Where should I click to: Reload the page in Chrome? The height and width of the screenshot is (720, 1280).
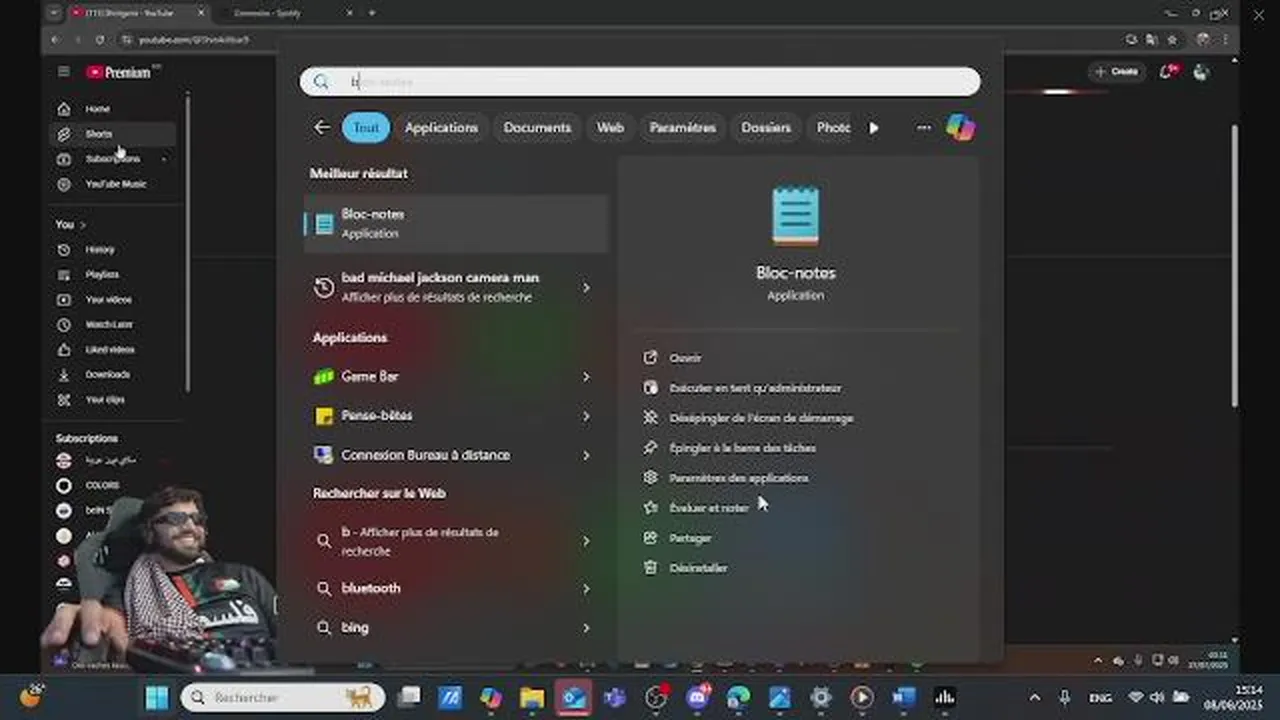click(x=100, y=39)
